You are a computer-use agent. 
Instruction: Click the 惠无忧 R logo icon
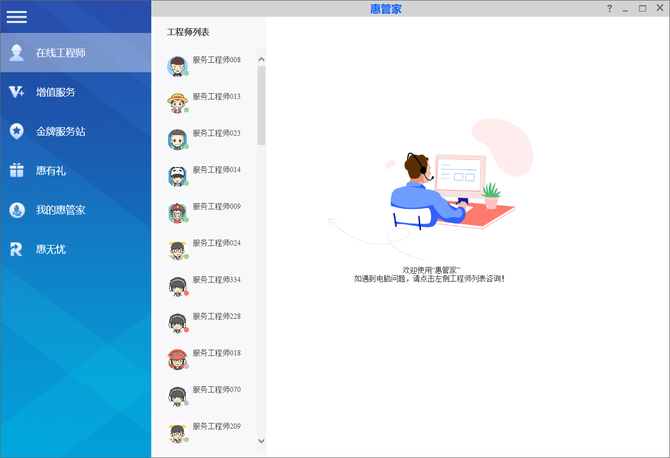click(16, 249)
